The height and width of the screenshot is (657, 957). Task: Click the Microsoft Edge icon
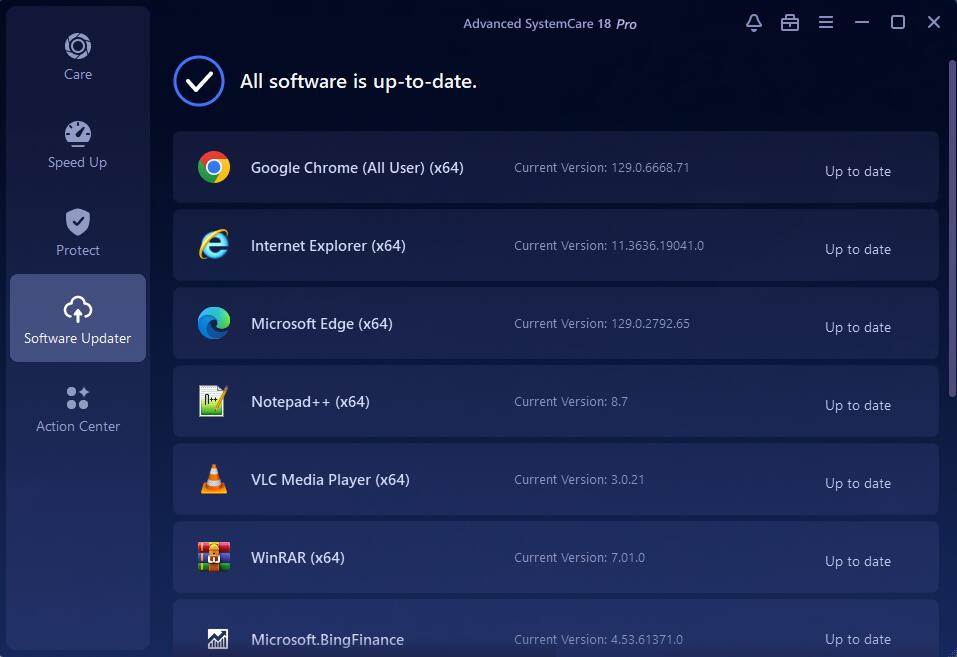[214, 323]
